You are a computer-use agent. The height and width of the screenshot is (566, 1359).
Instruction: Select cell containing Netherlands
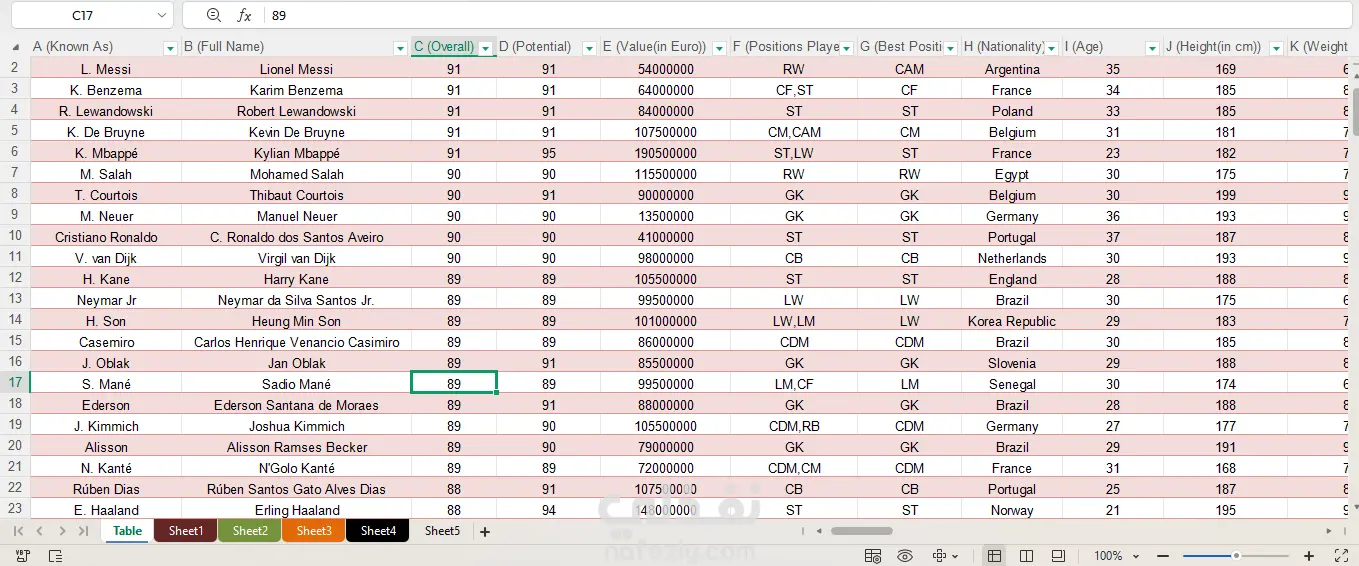pos(1012,258)
